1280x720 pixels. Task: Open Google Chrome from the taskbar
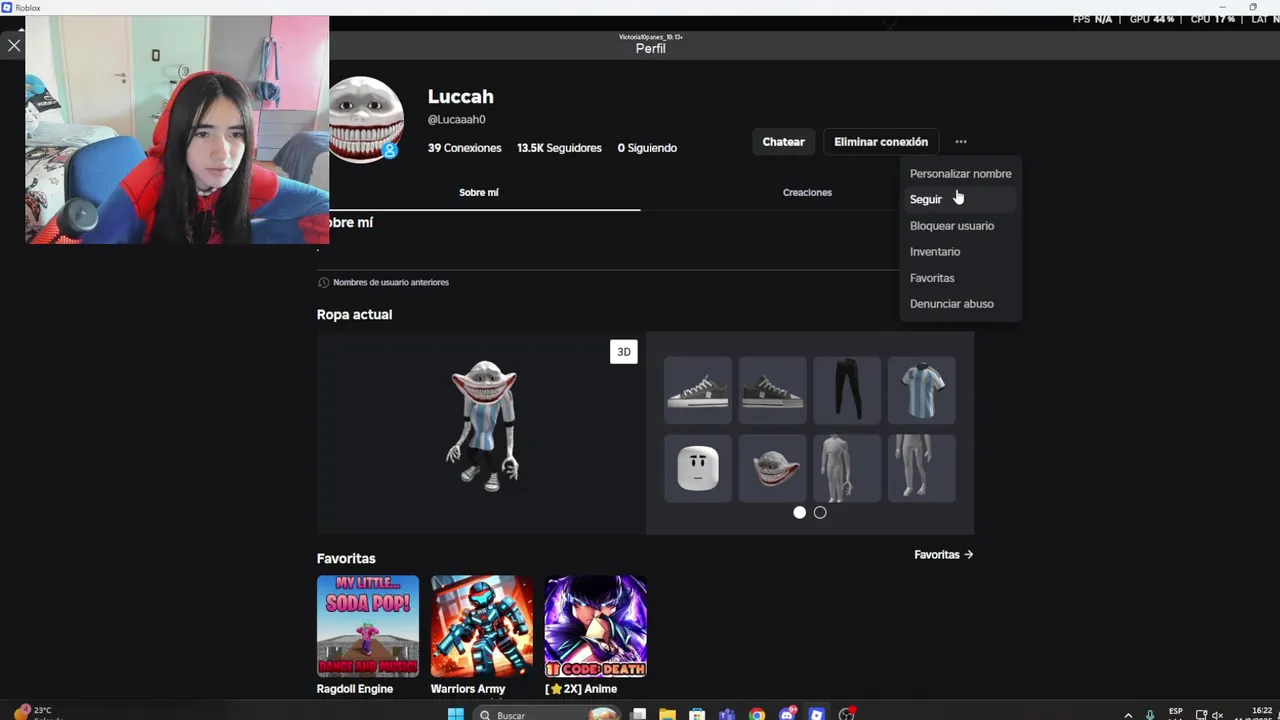click(x=757, y=714)
